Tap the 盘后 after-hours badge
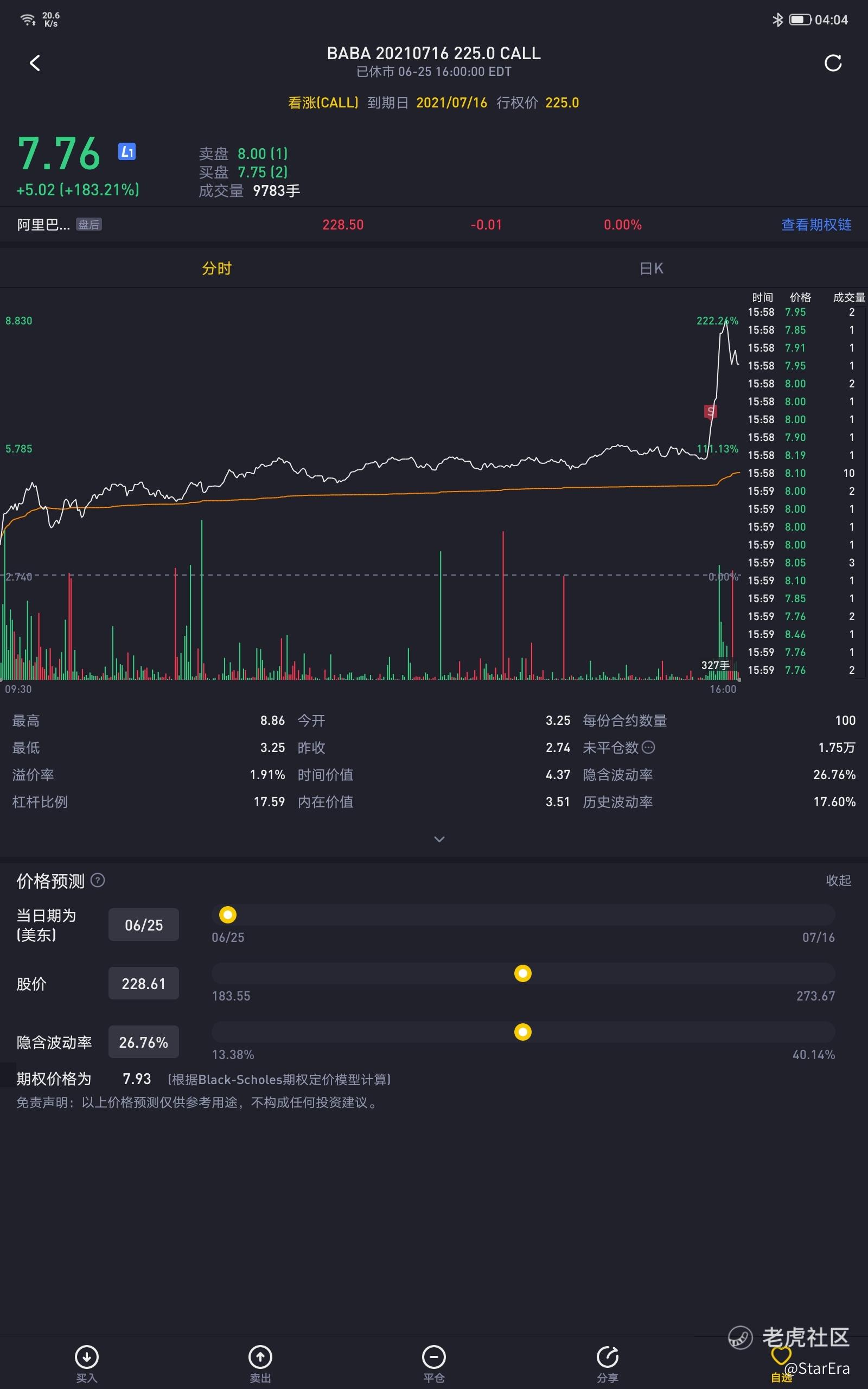This screenshot has width=868, height=1389. click(x=88, y=225)
